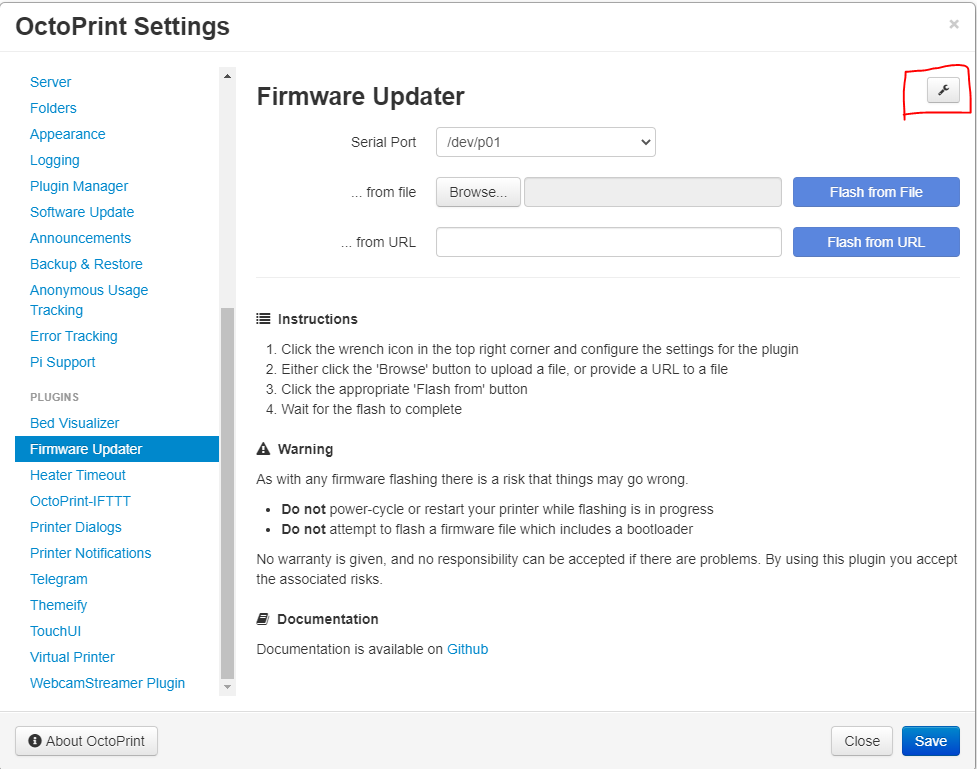Open Logging settings
The height and width of the screenshot is (769, 977).
tap(55, 161)
